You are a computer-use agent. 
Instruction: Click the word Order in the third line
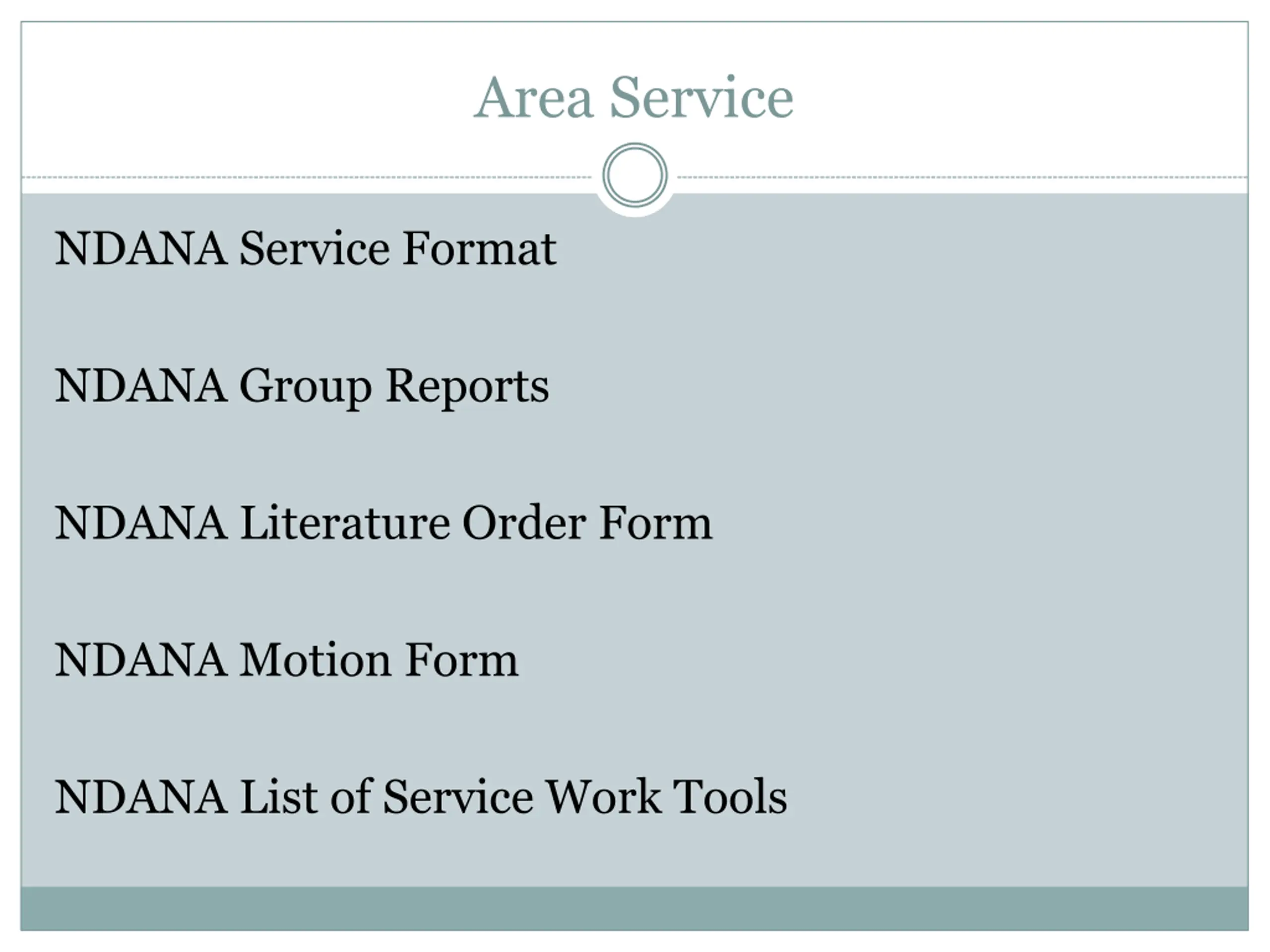coord(524,523)
